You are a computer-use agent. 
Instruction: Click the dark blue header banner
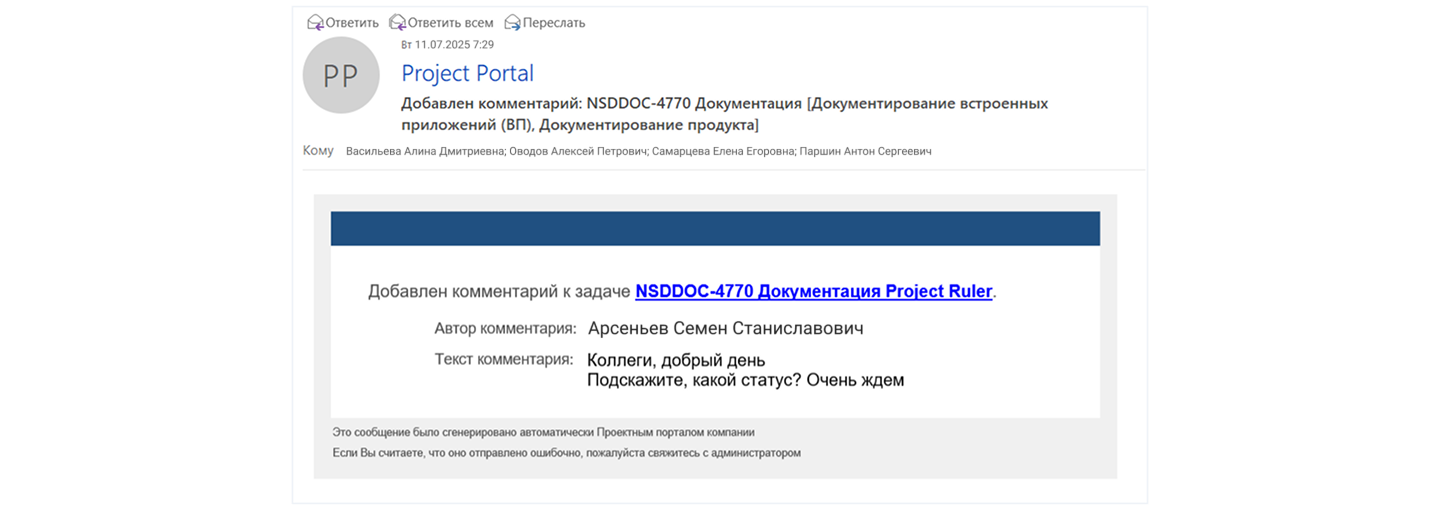tap(715, 228)
